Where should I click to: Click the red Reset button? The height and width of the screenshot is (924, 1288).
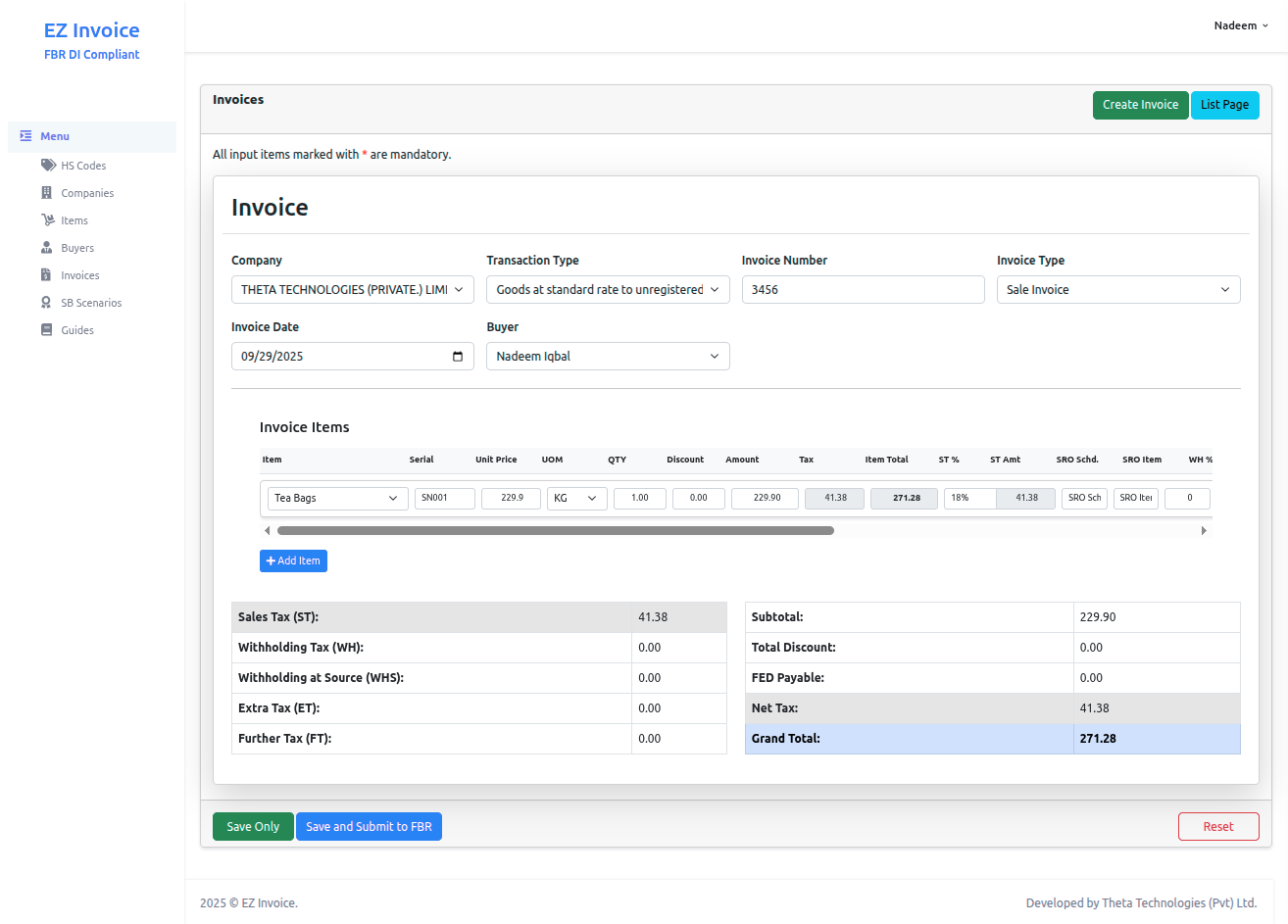click(1218, 826)
